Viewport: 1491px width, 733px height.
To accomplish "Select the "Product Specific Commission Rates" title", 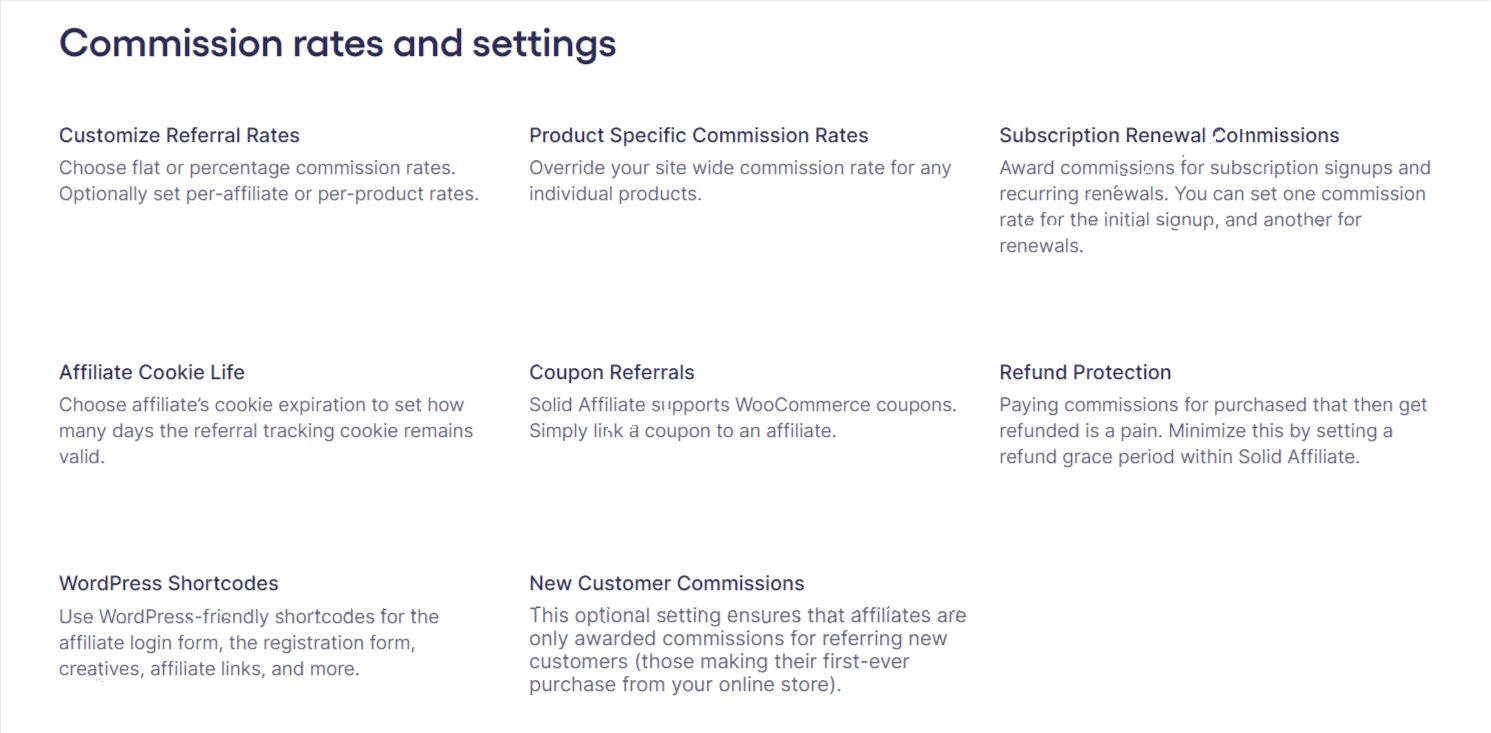I will click(698, 135).
